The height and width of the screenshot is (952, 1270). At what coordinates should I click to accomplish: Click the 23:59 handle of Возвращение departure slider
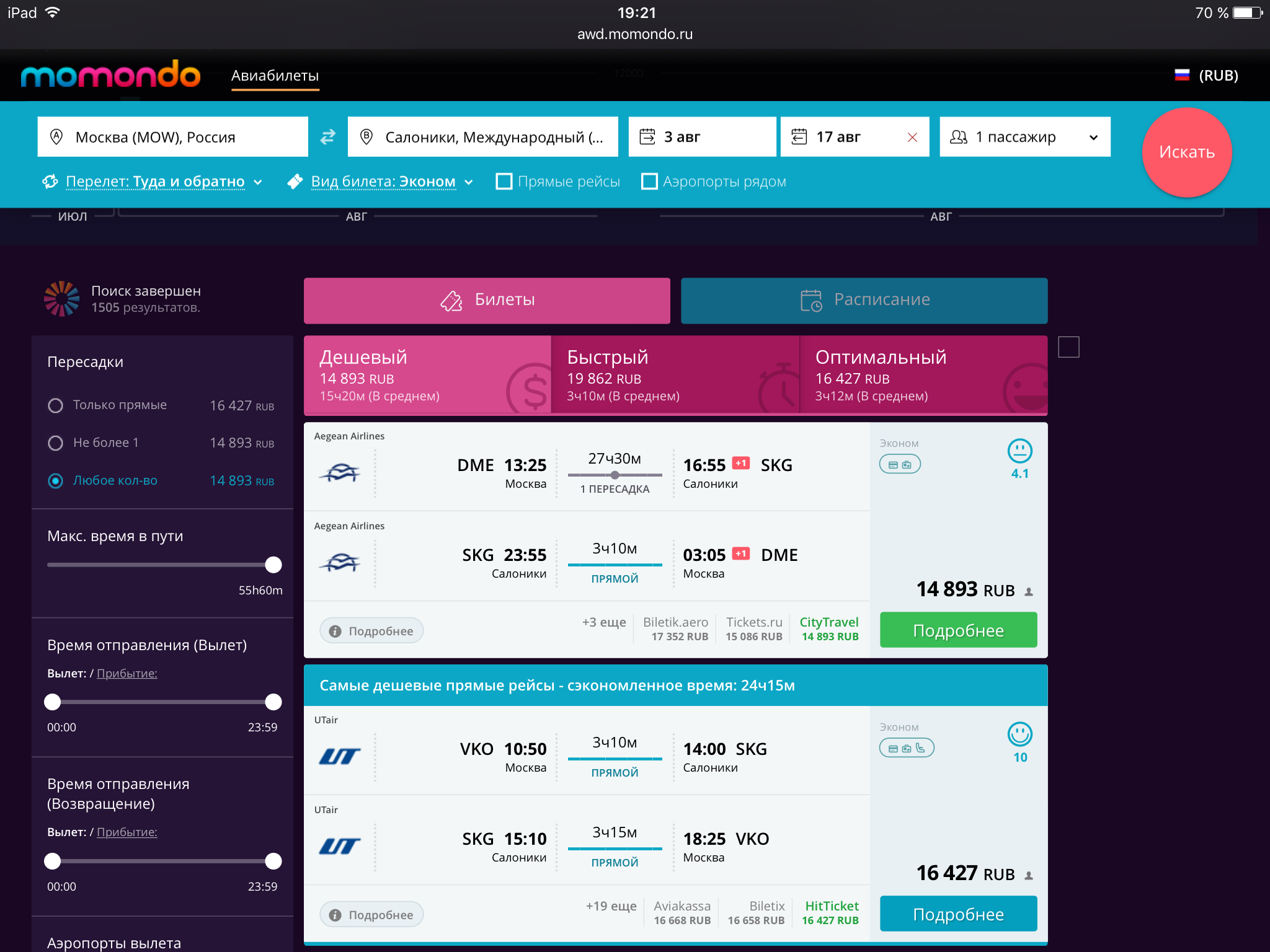pos(273,861)
